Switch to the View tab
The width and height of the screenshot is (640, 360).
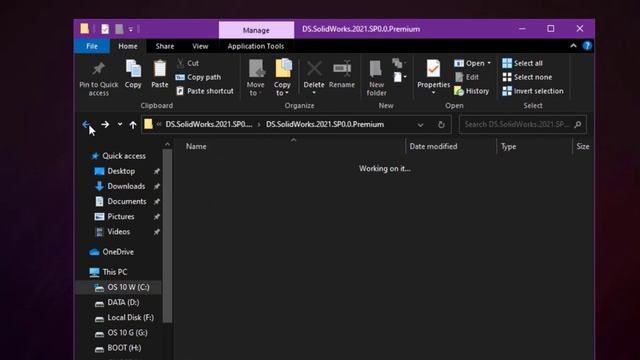coord(200,46)
